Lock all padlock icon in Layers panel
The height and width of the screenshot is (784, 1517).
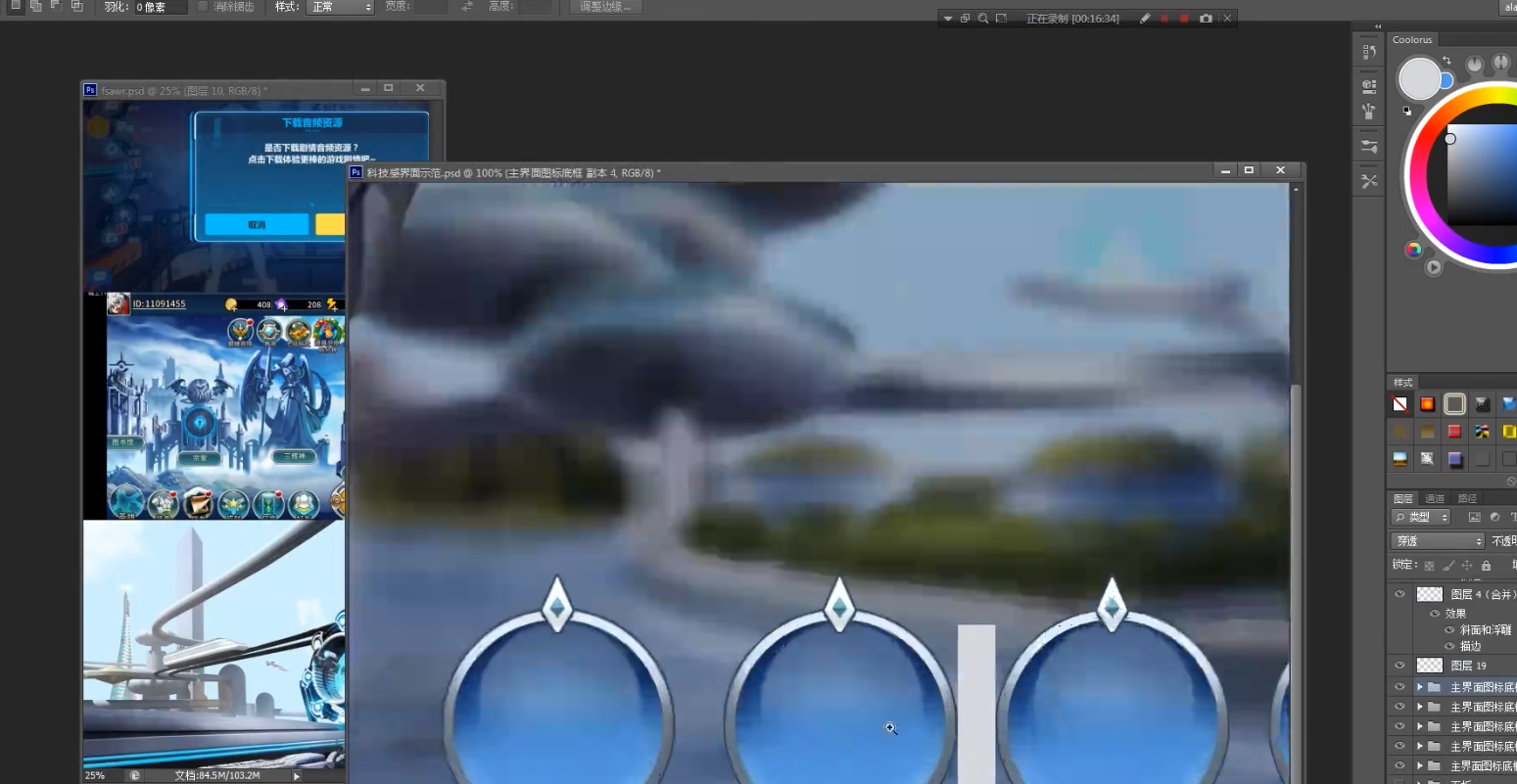1486,566
